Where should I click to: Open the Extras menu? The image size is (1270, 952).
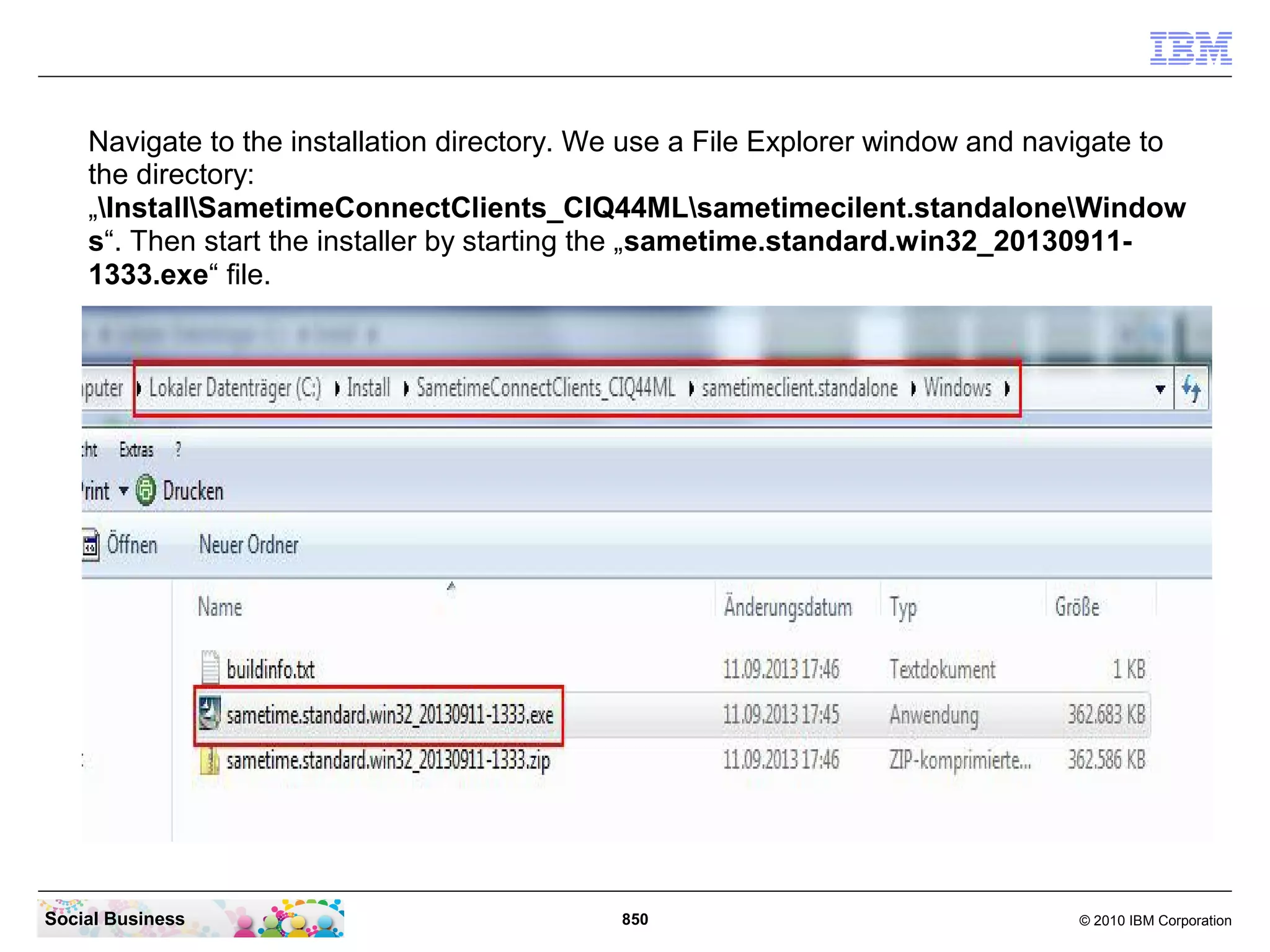pyautogui.click(x=136, y=450)
